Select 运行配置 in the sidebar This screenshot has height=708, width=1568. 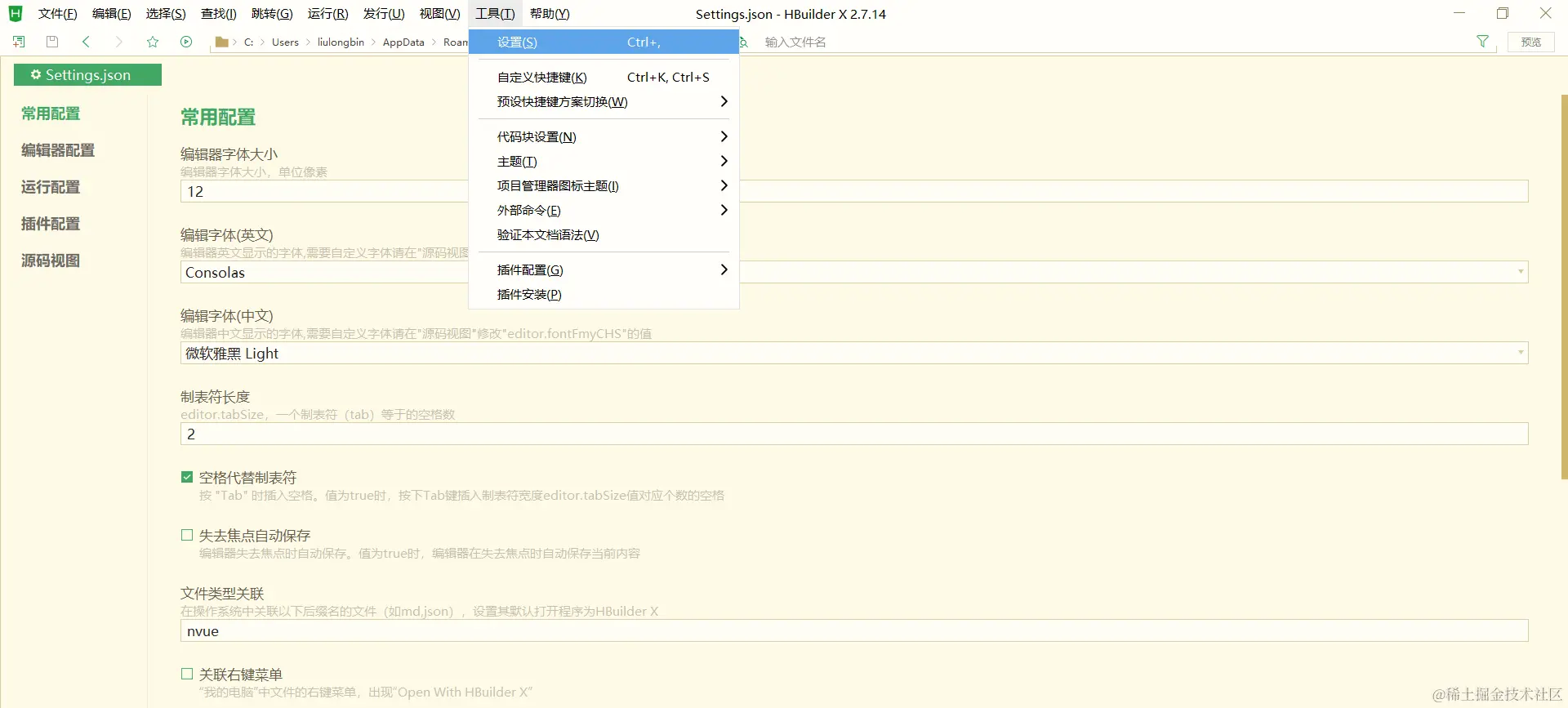51,187
